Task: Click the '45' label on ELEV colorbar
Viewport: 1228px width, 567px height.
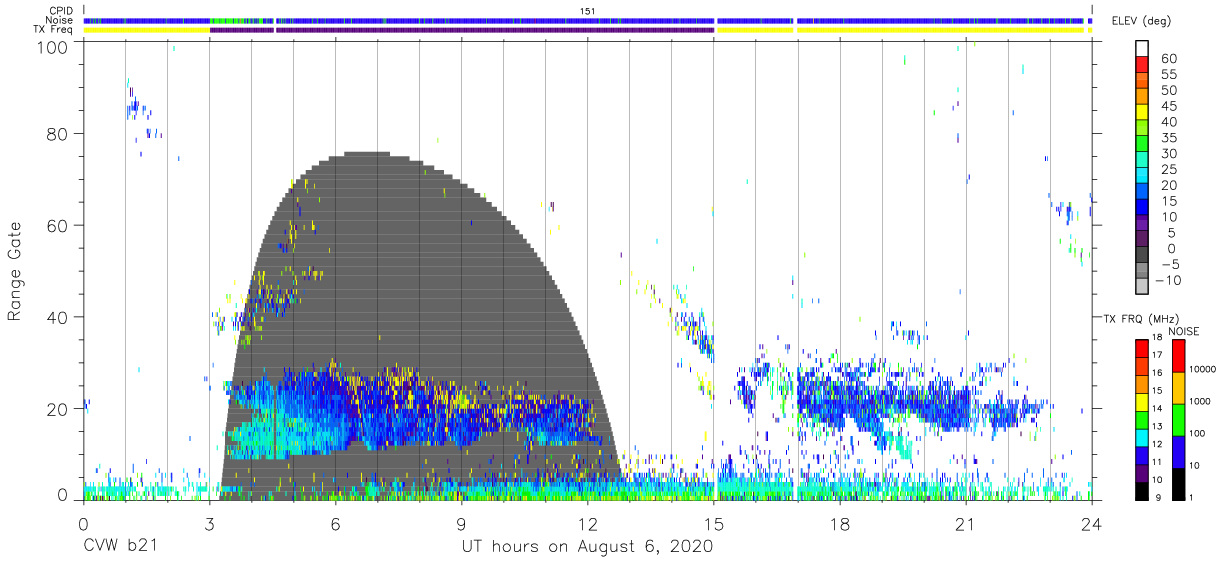Action: point(1169,106)
